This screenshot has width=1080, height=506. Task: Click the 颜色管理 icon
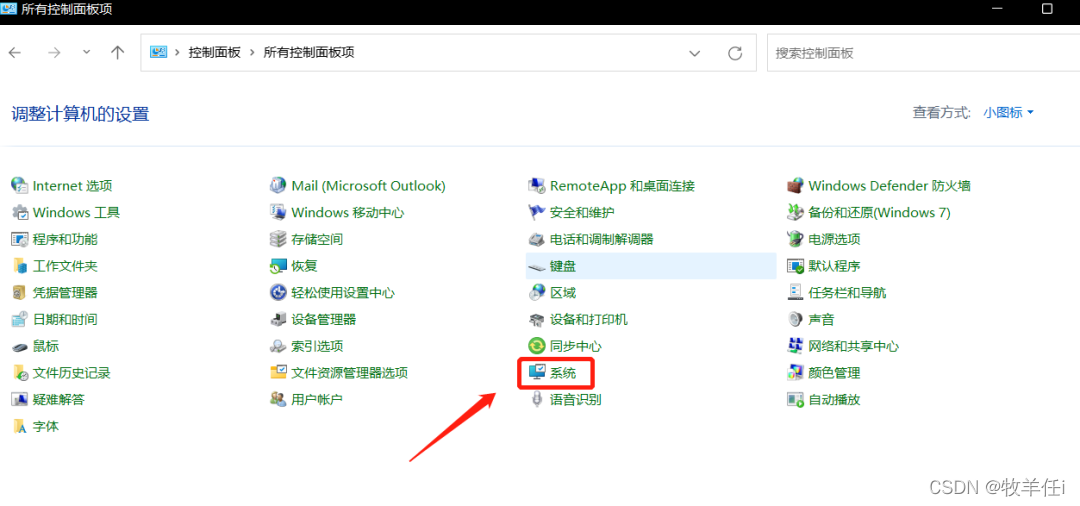pos(796,373)
